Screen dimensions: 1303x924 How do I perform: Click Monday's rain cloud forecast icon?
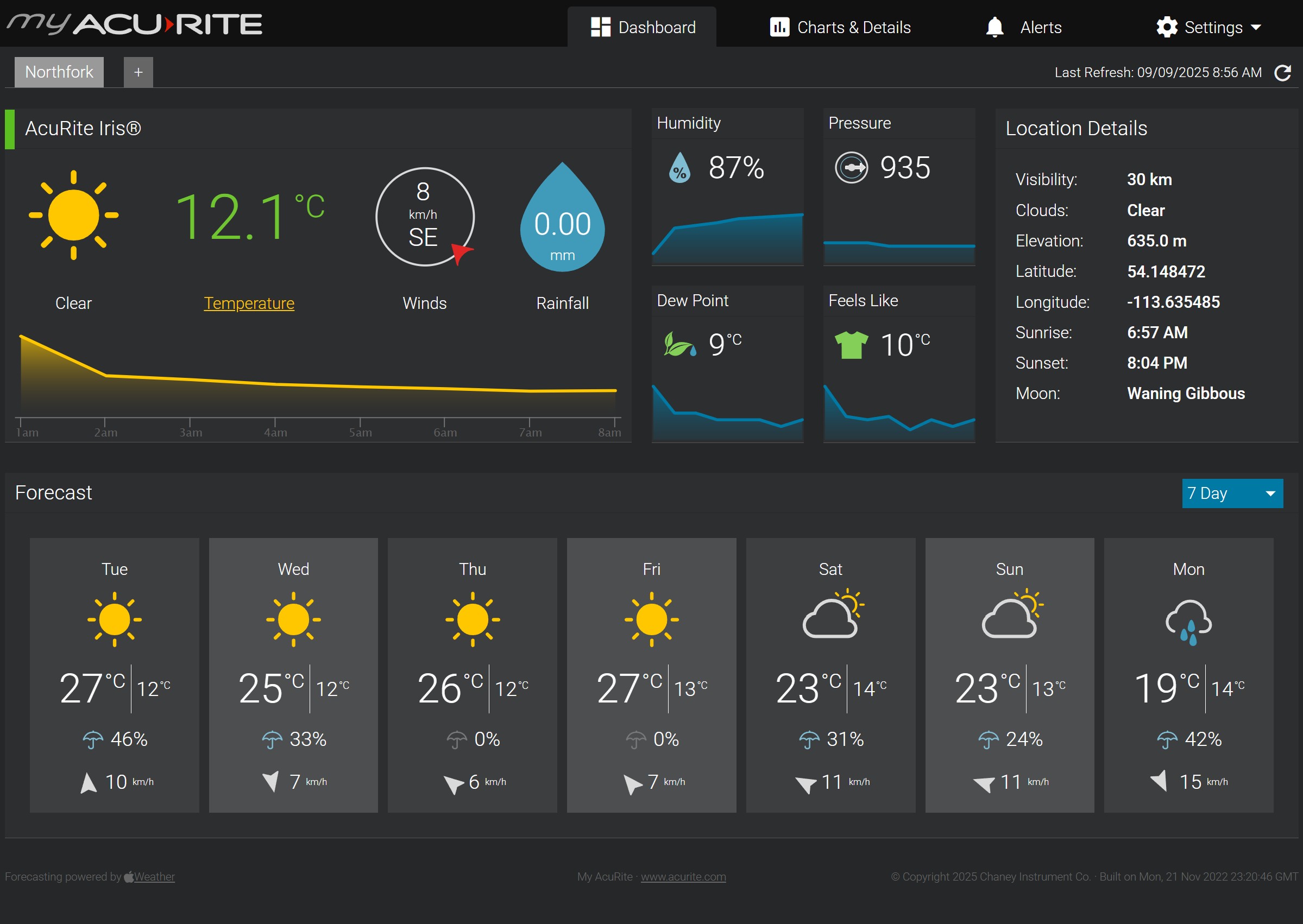pyautogui.click(x=1188, y=621)
